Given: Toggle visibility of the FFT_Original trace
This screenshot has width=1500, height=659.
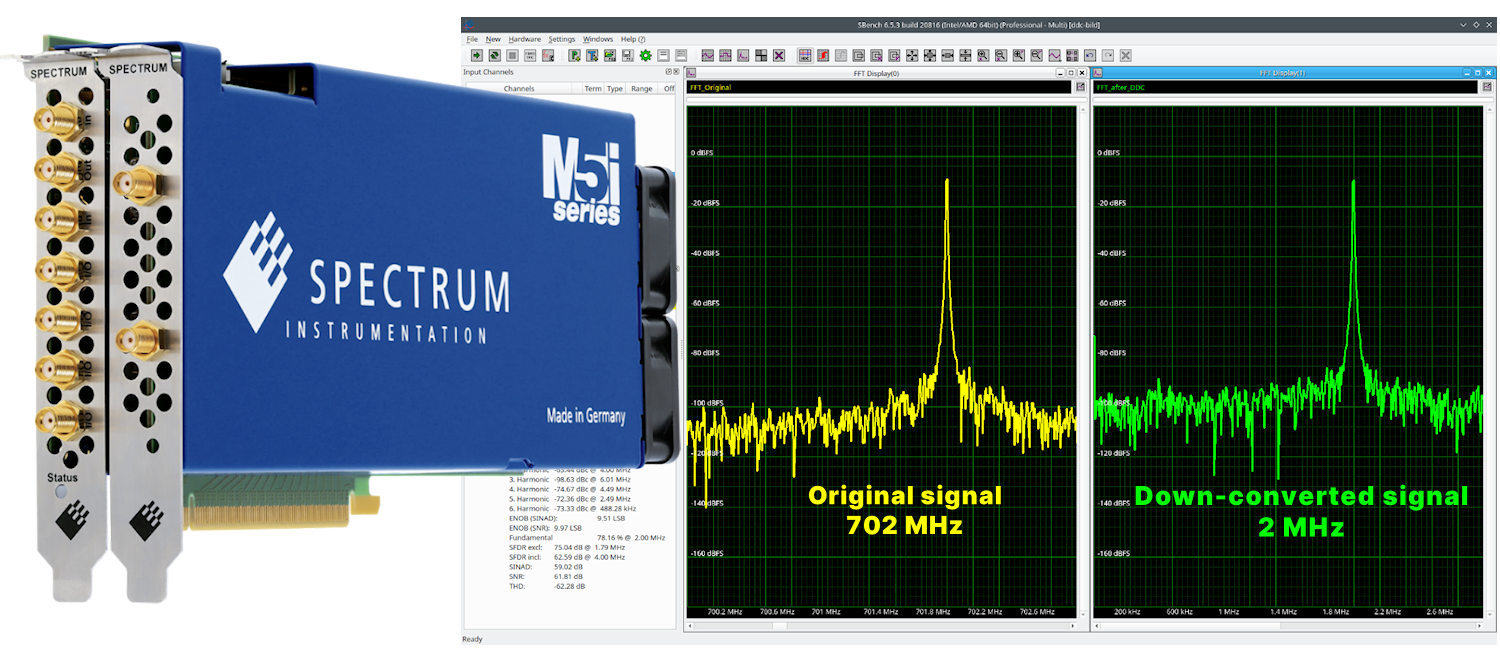Looking at the screenshot, I should click(x=710, y=87).
